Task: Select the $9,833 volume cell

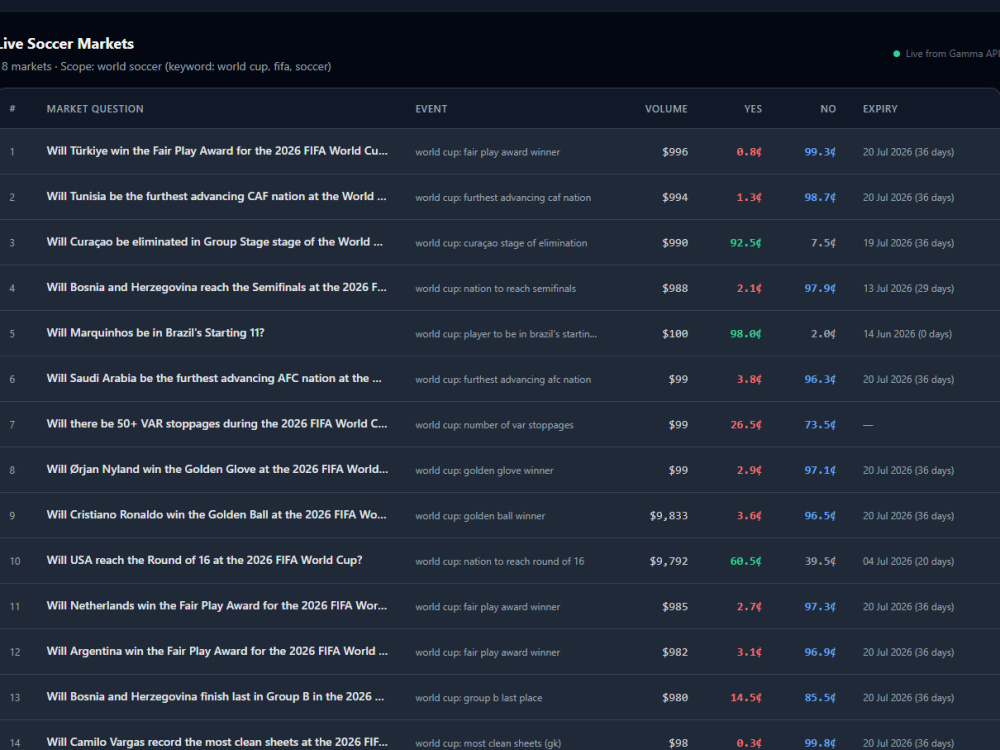Action: point(669,516)
